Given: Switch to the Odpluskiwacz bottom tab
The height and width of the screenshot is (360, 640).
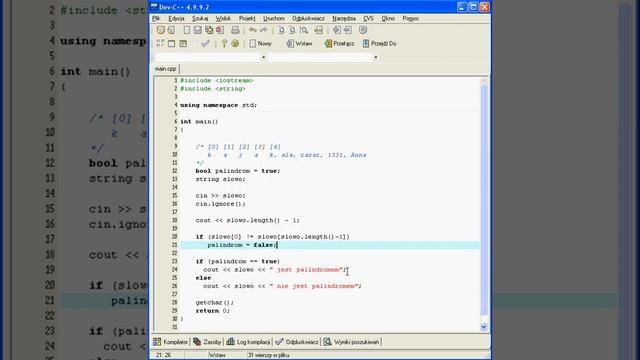Looking at the screenshot, I should [x=297, y=342].
